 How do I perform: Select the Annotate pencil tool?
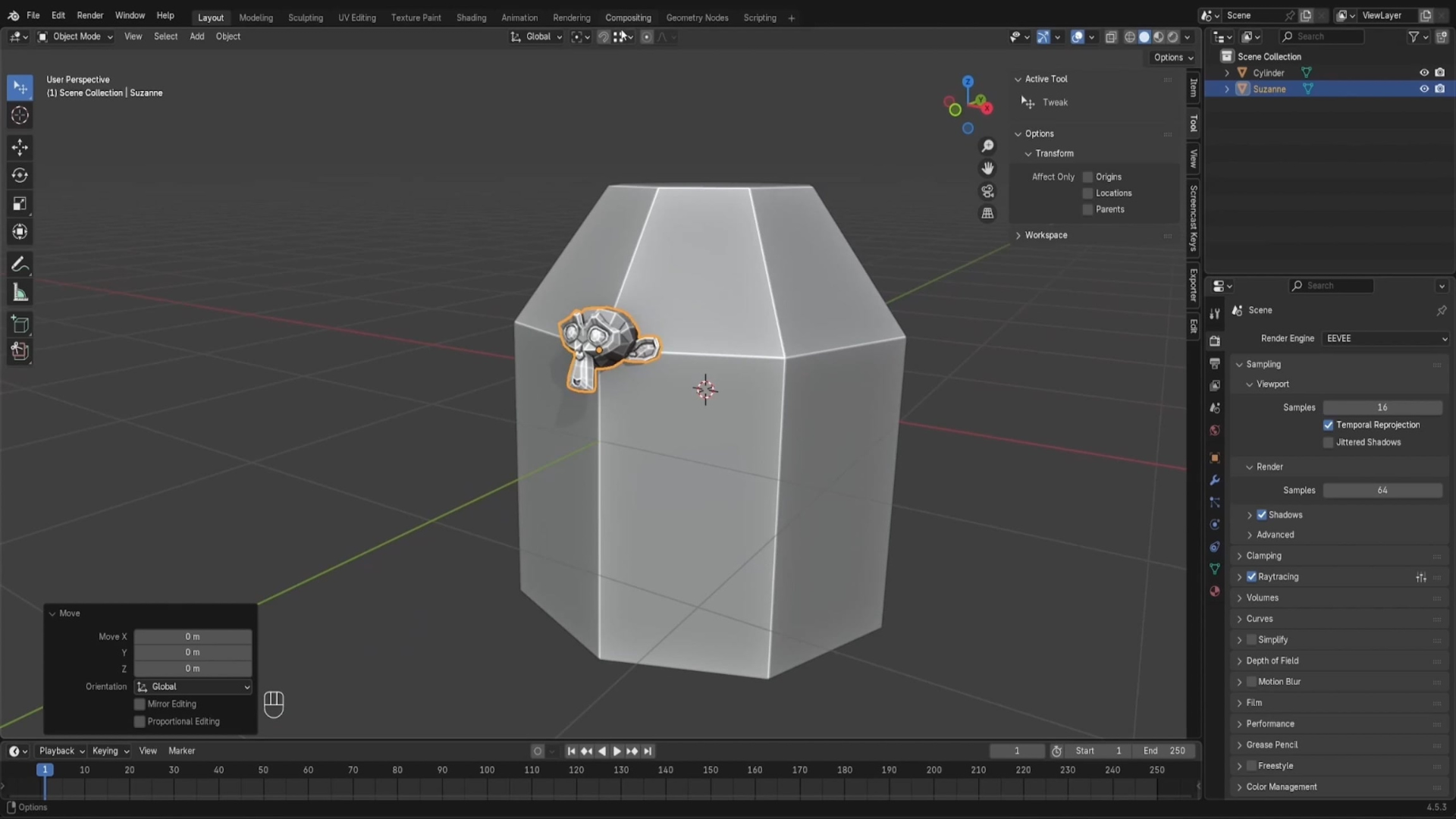click(20, 265)
